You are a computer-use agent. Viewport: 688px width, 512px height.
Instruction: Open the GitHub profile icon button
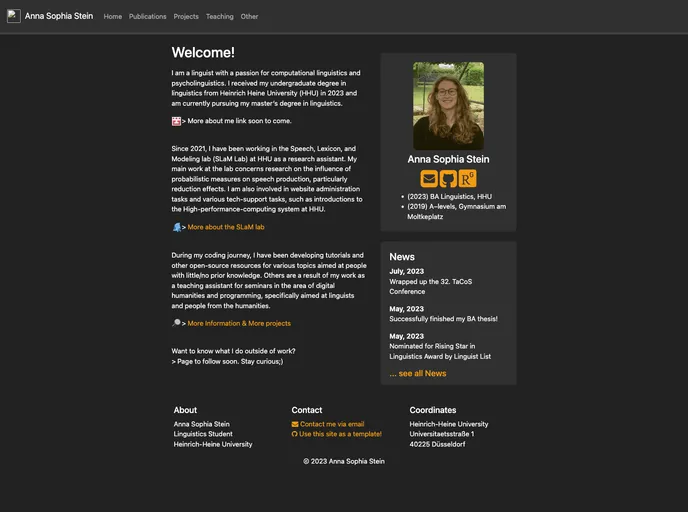(x=448, y=179)
